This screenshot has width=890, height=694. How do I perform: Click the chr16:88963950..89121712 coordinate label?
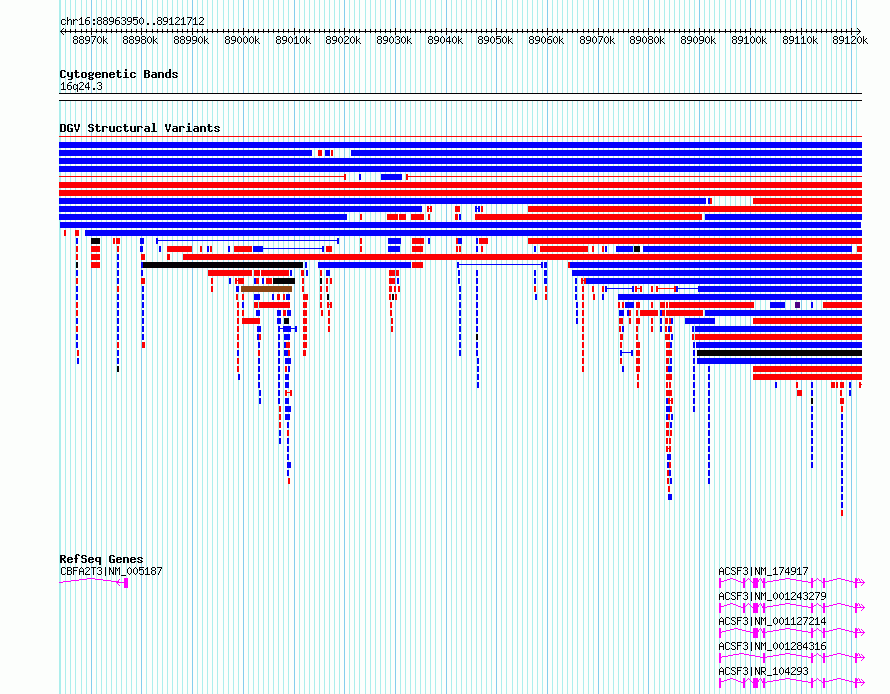pyautogui.click(x=132, y=21)
